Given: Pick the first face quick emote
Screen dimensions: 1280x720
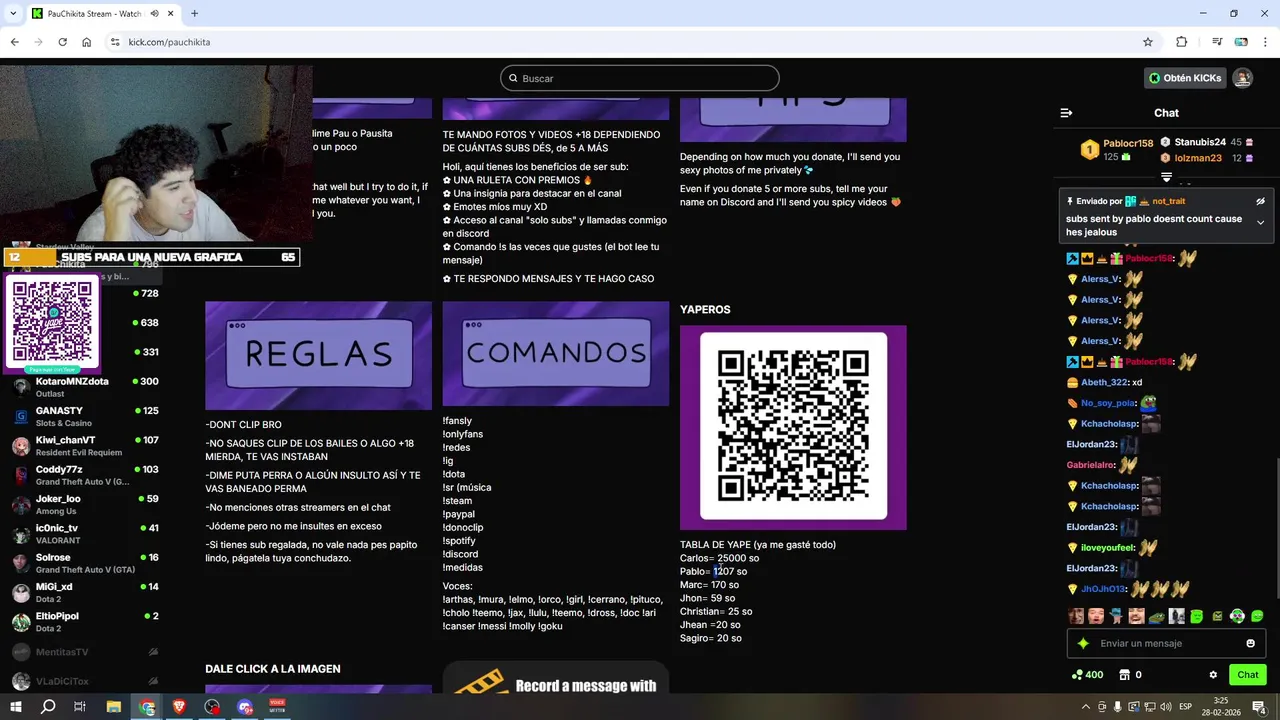Looking at the screenshot, I should [x=1076, y=616].
